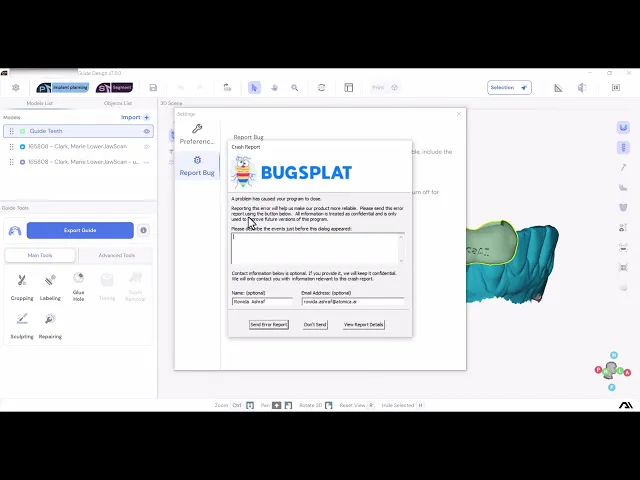Click the mesh wireframe icon in right sidebar
Screen dimensions: 640x480
(623, 268)
